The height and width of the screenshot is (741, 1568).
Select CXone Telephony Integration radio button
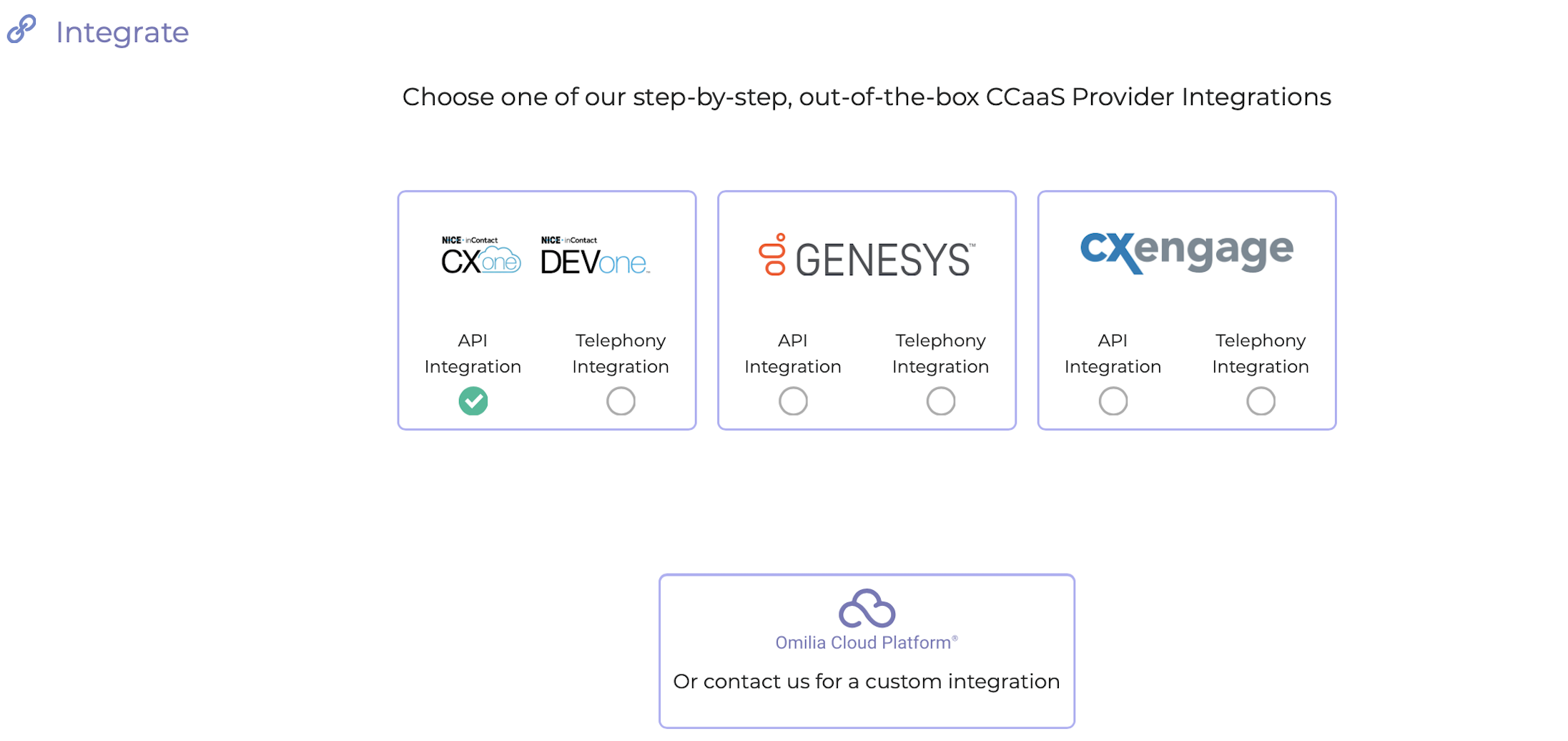point(621,401)
